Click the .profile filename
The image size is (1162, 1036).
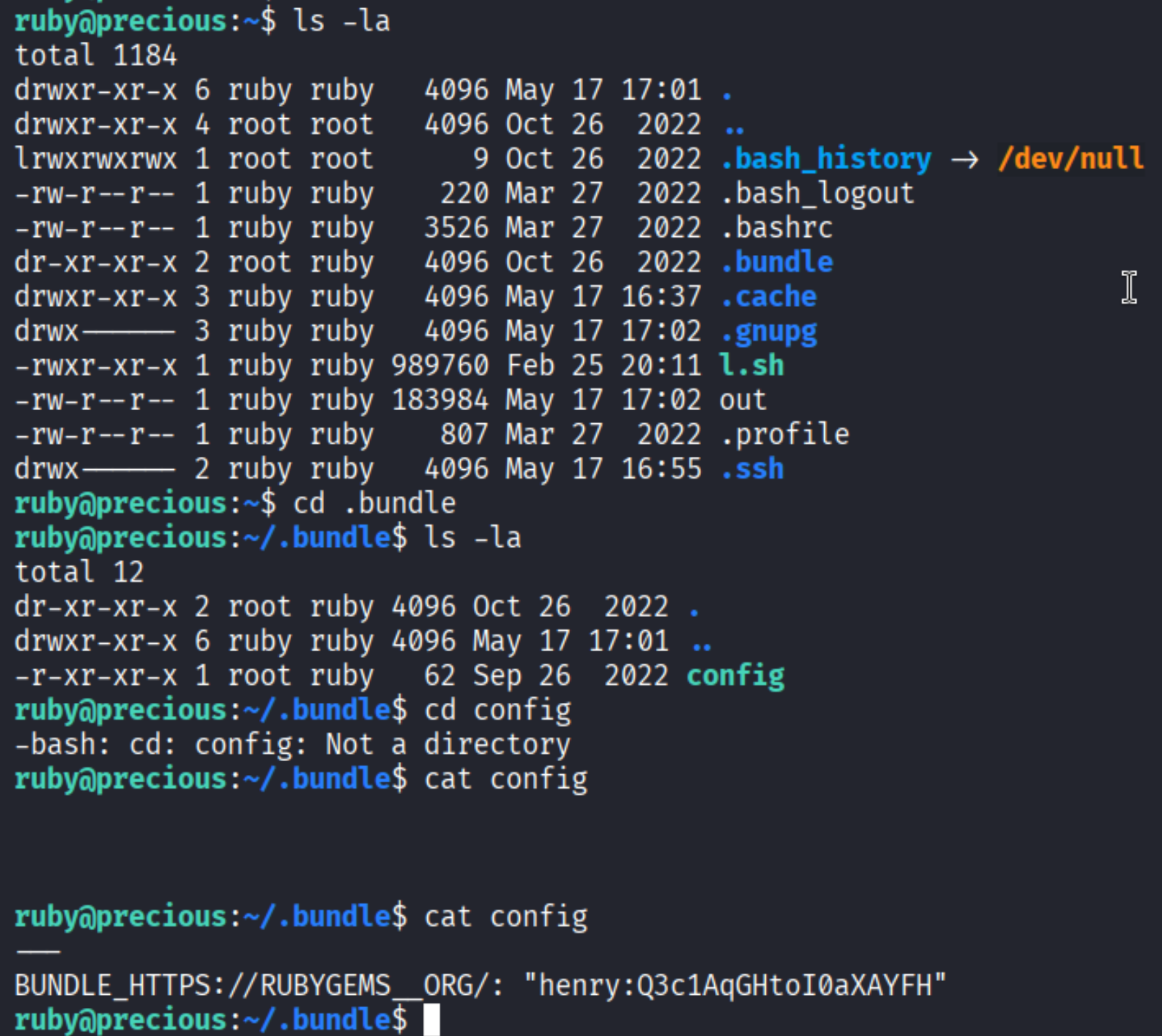point(785,434)
